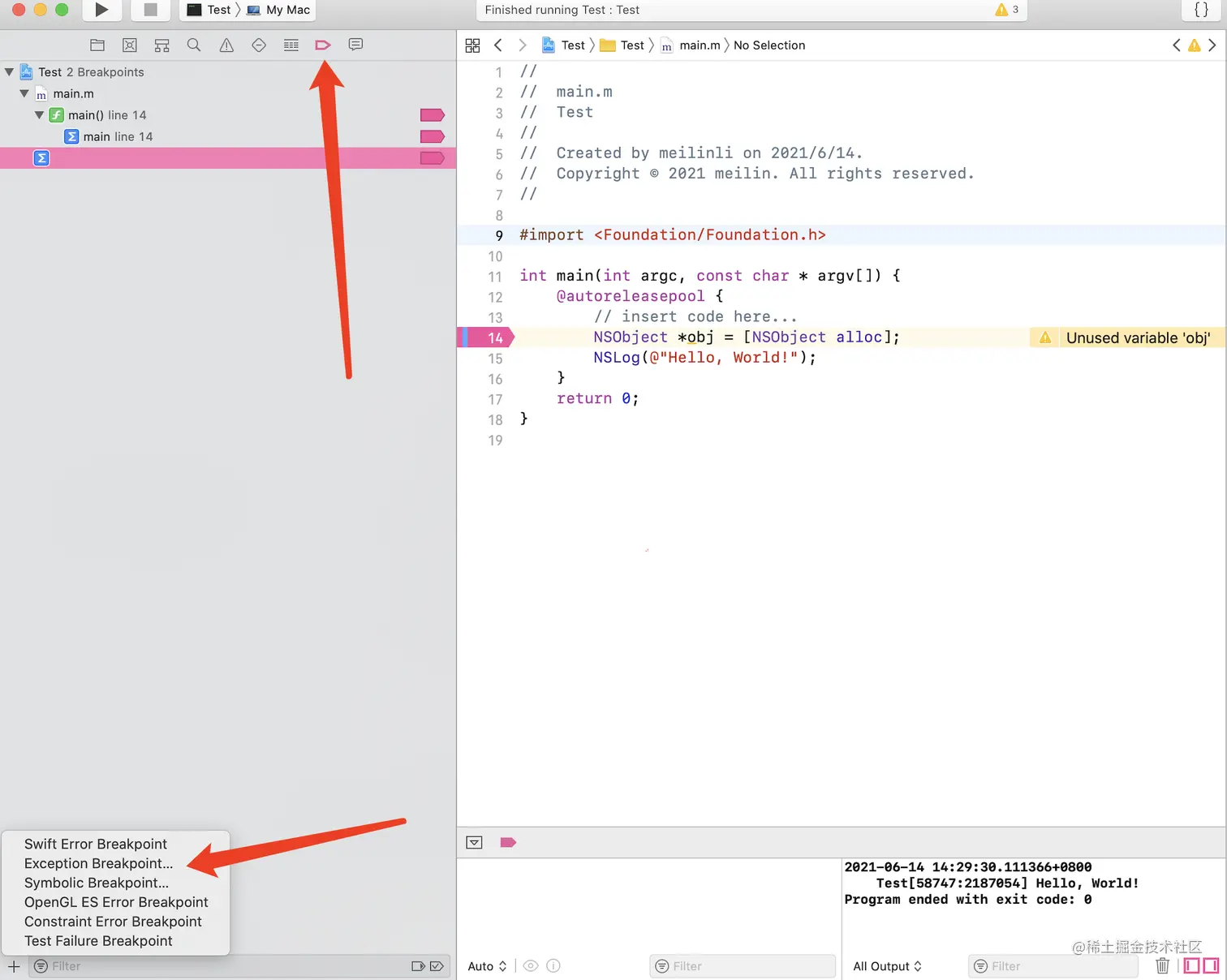Screen dimensions: 1227x980
Task: Focus the console Filter field
Action: pos(1053,966)
